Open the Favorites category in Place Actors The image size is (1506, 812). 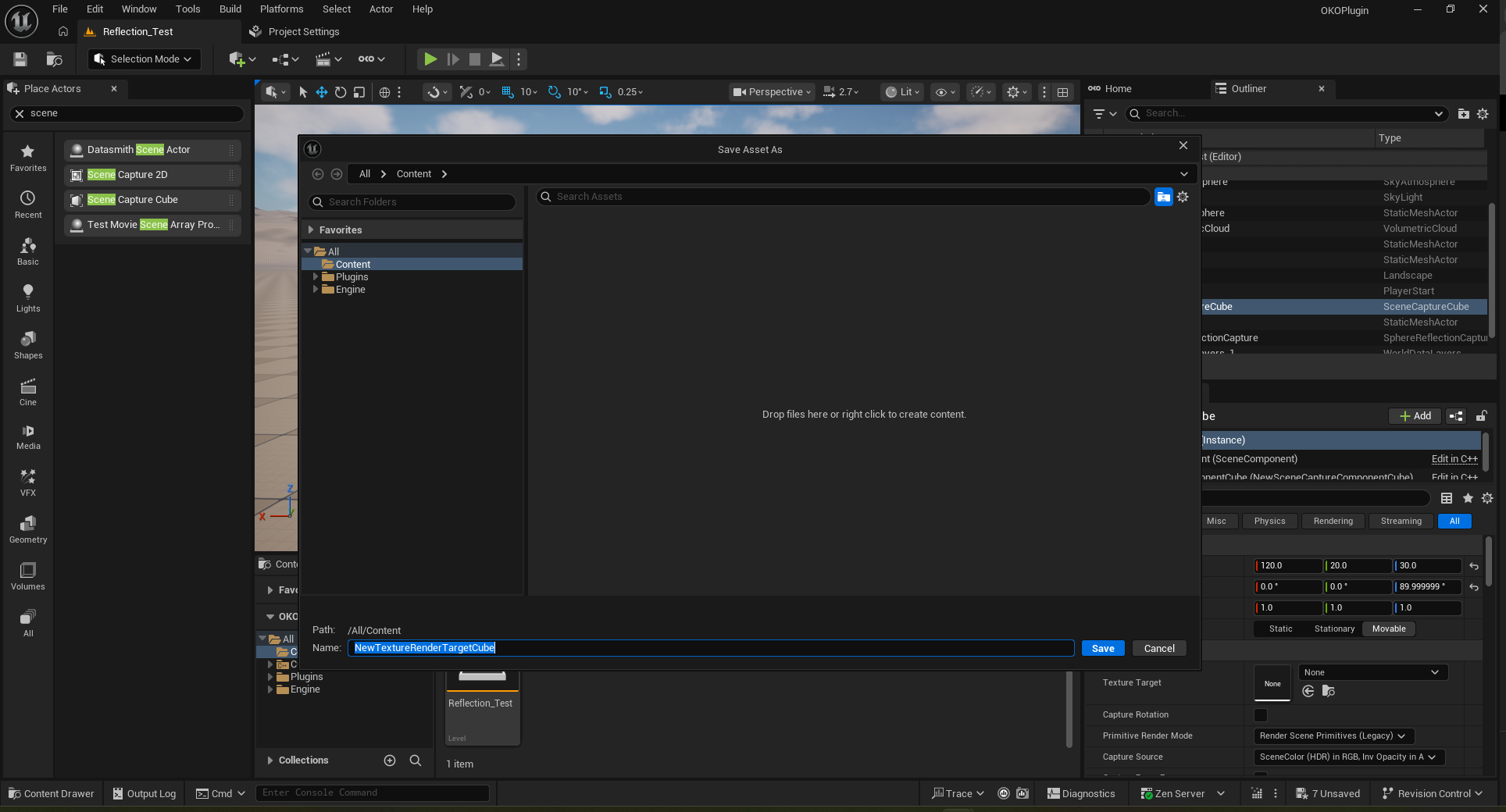(x=28, y=158)
